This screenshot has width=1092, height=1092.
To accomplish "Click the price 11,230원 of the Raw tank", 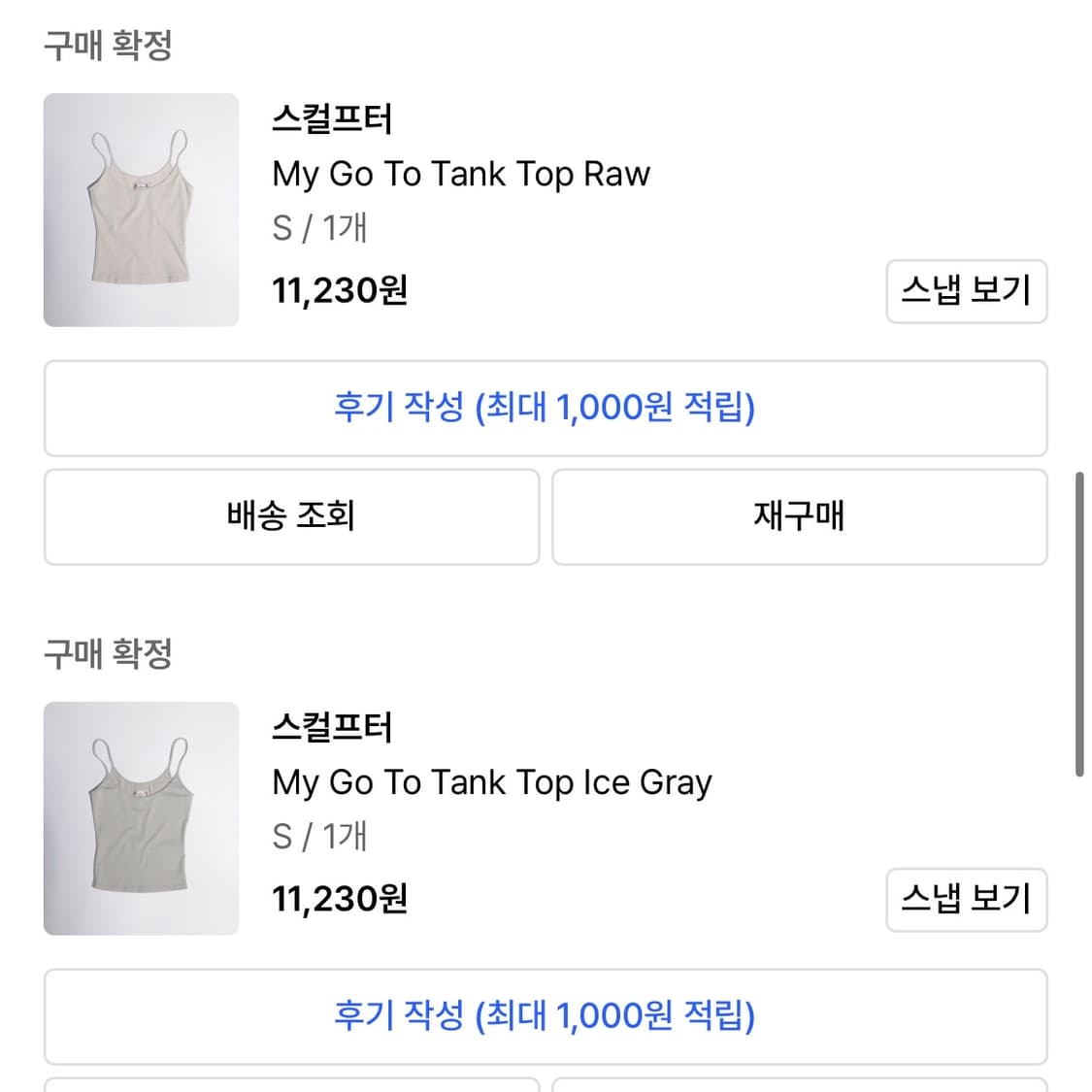I will pos(339,289).
